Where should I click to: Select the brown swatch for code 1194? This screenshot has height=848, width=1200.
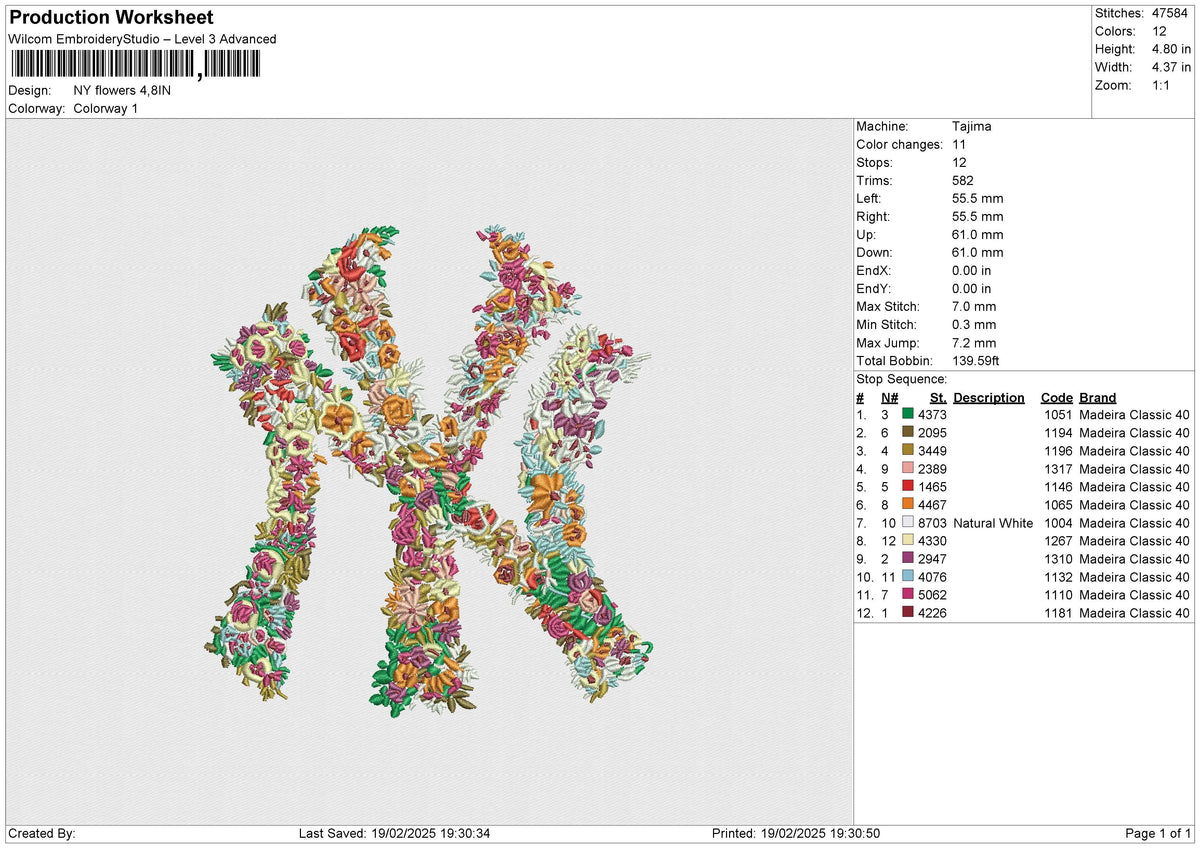tap(908, 432)
